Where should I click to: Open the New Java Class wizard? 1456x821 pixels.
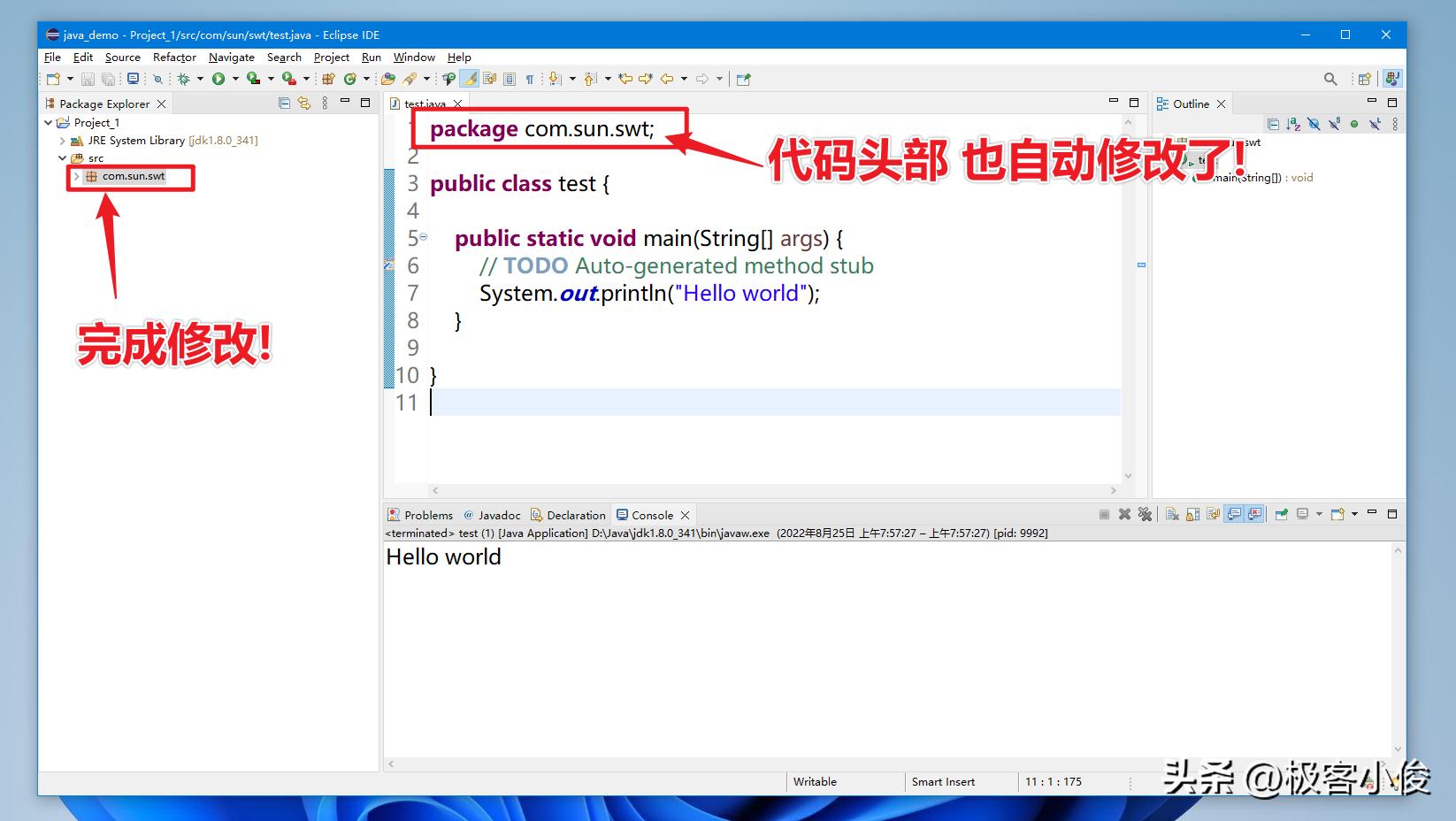tap(349, 79)
